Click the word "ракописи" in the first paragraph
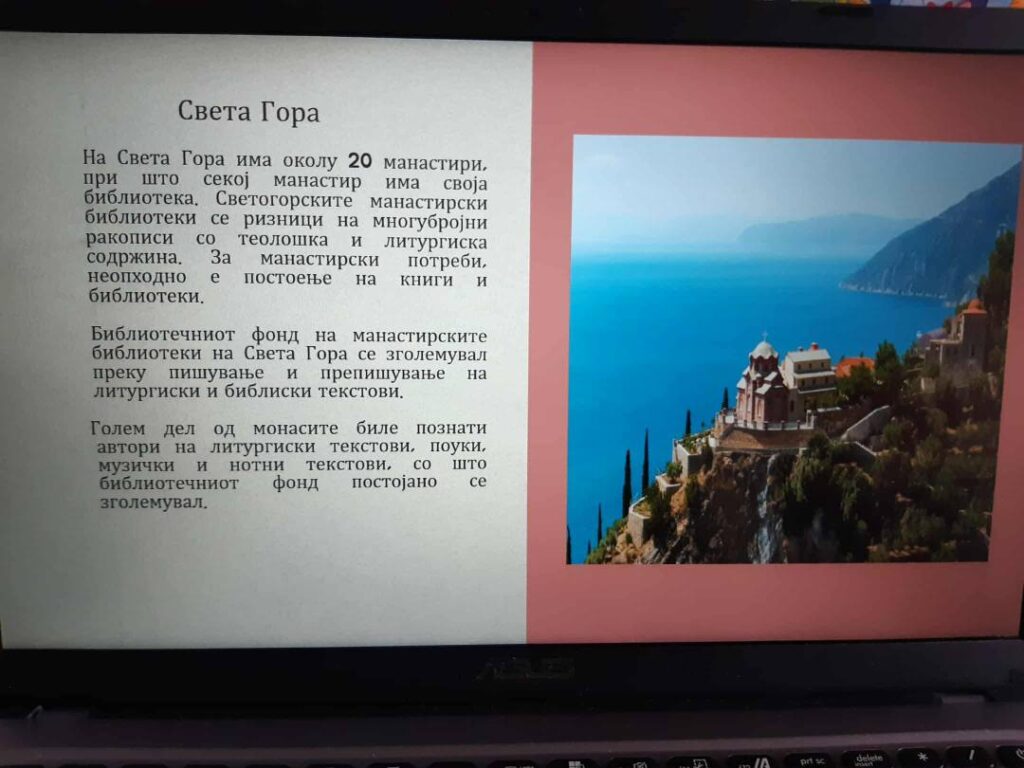This screenshot has height=768, width=1024. [x=129, y=239]
